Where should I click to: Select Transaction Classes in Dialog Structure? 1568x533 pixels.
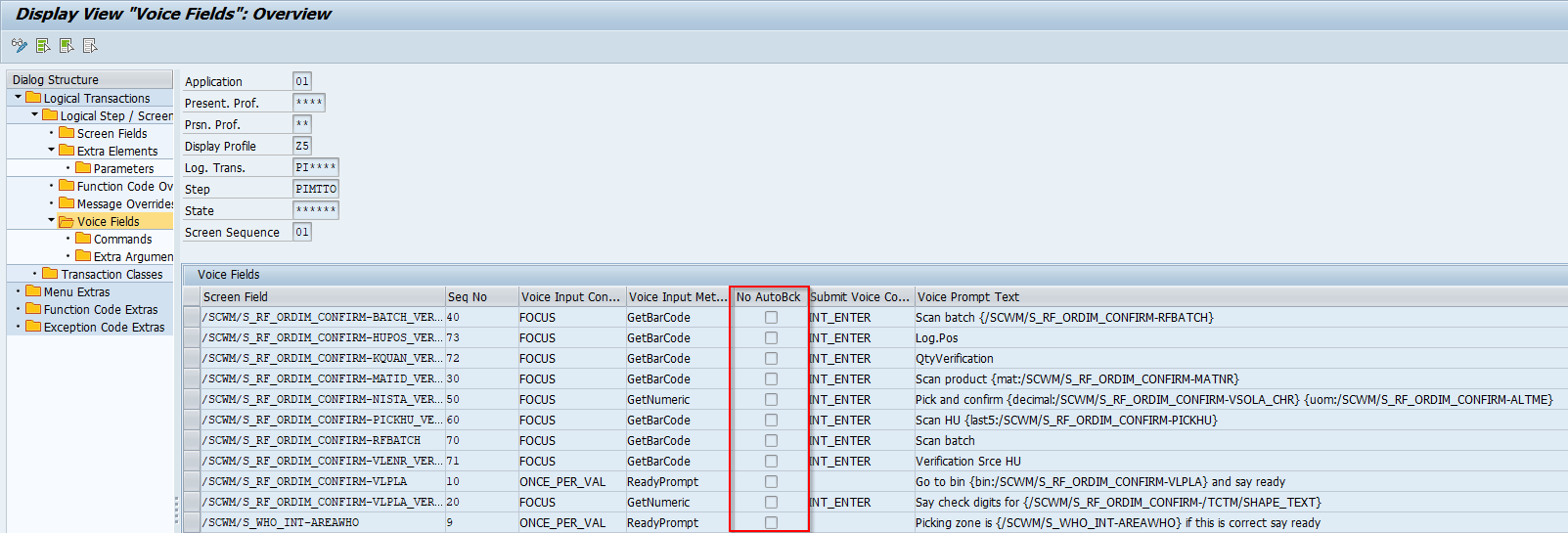click(x=112, y=275)
